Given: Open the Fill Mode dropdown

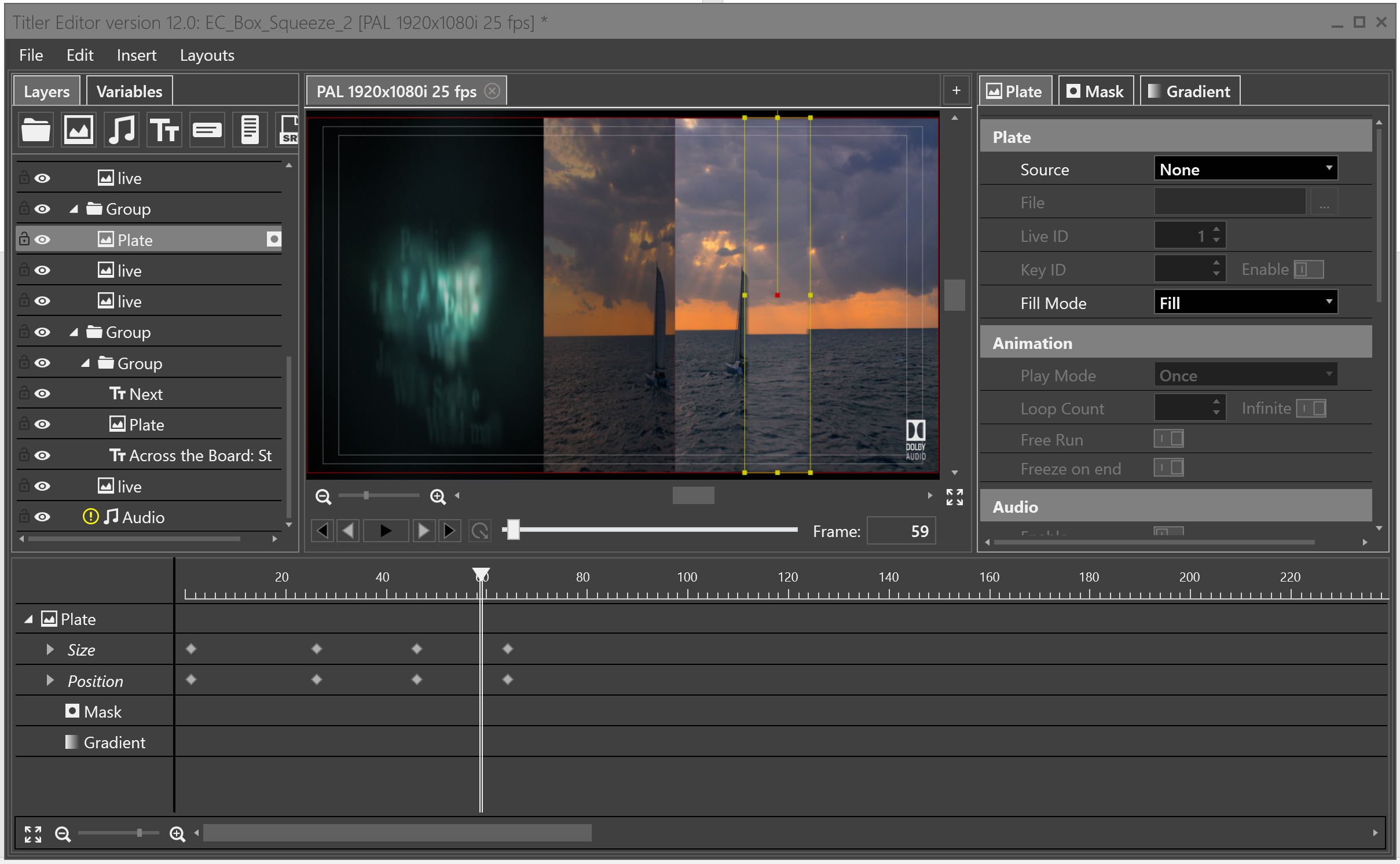Looking at the screenshot, I should coord(1245,303).
